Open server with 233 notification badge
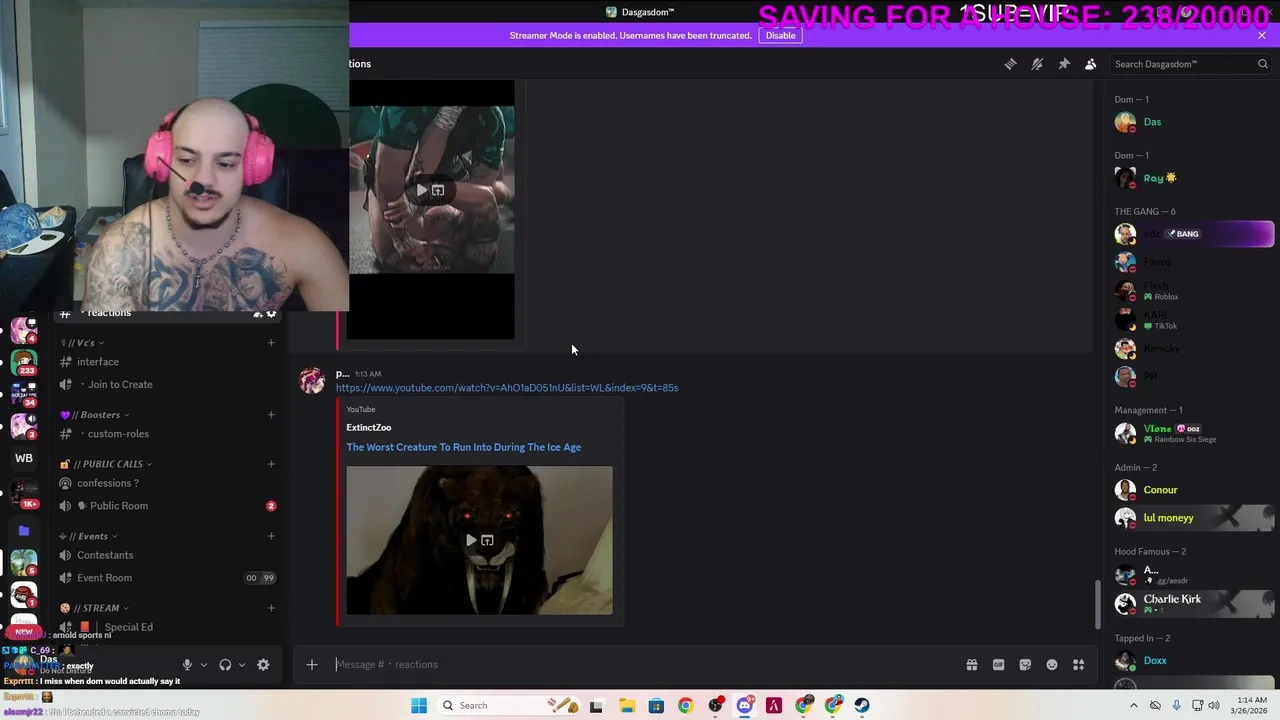 24,362
